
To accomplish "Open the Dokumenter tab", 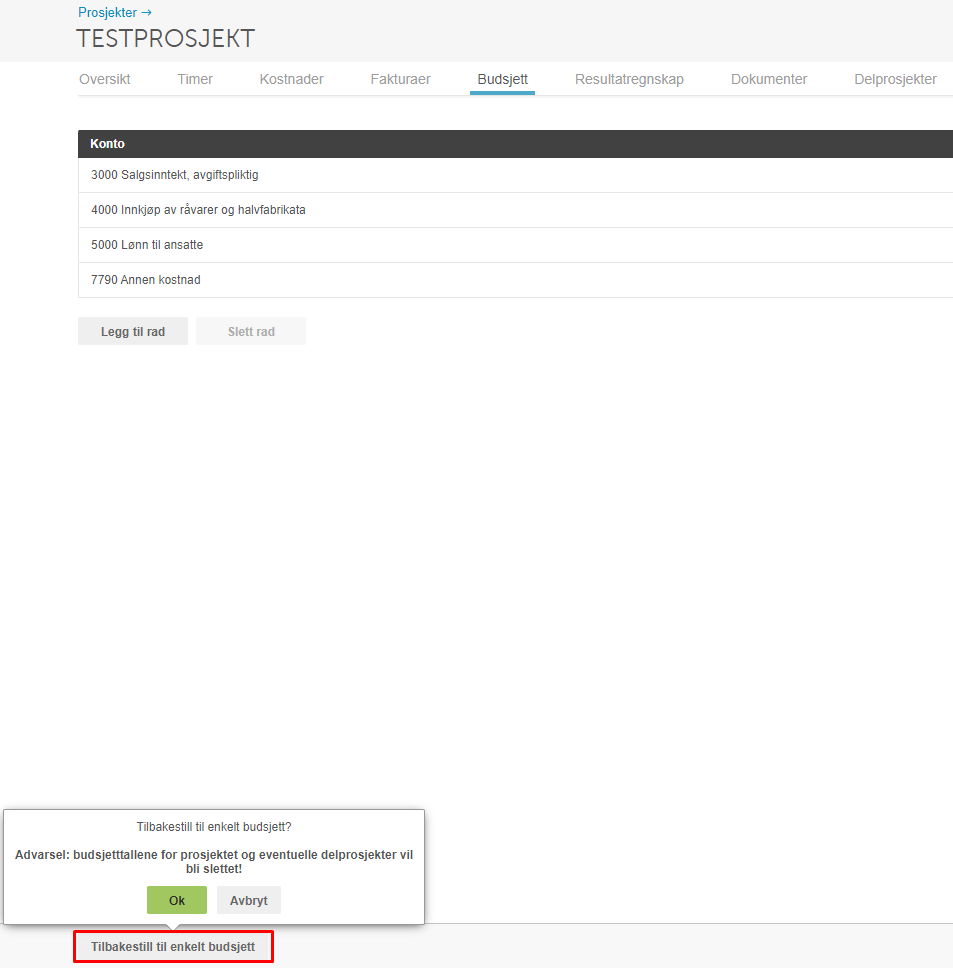I will pos(769,79).
